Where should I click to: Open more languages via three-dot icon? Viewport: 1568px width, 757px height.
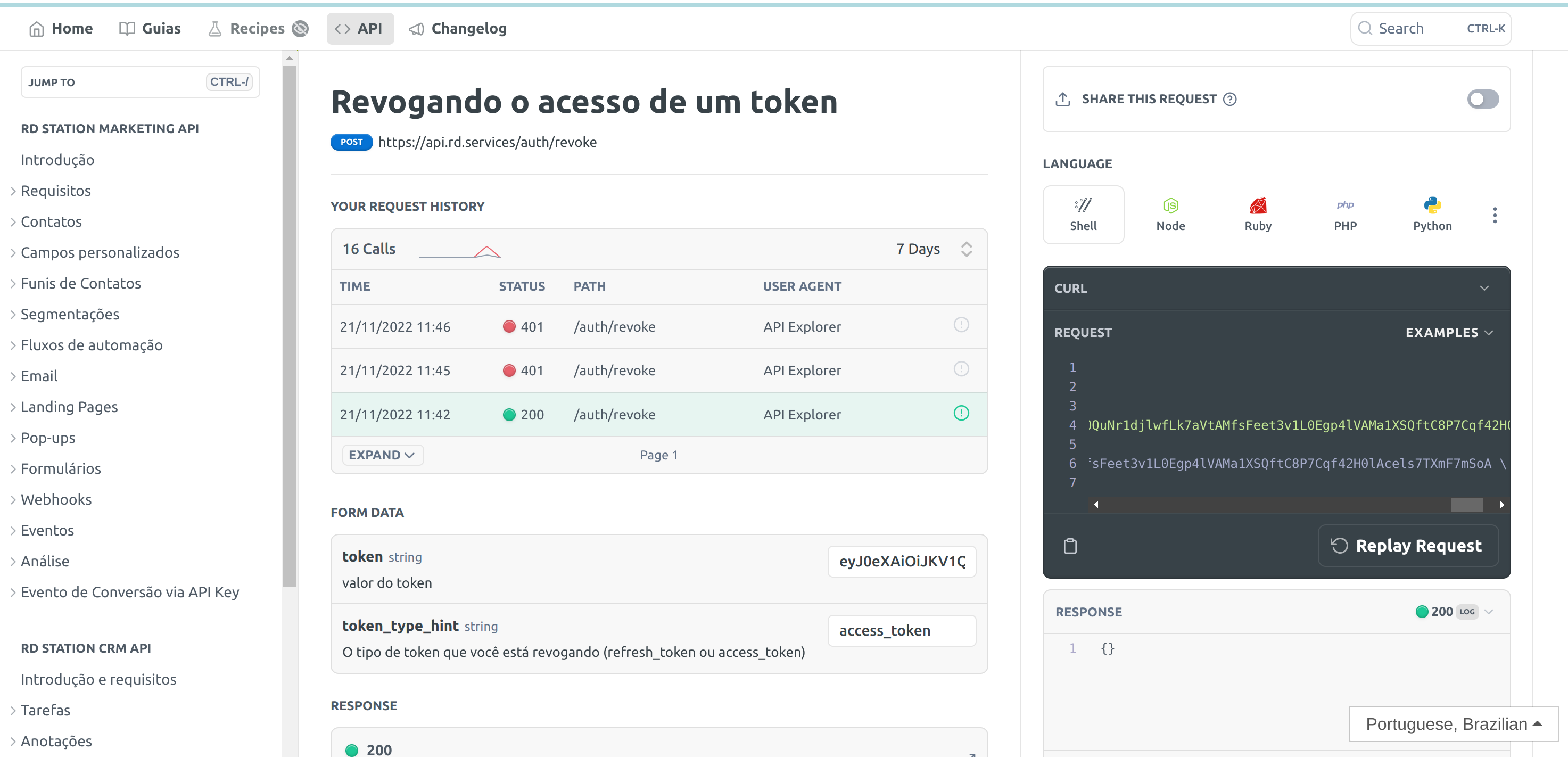pos(1495,215)
